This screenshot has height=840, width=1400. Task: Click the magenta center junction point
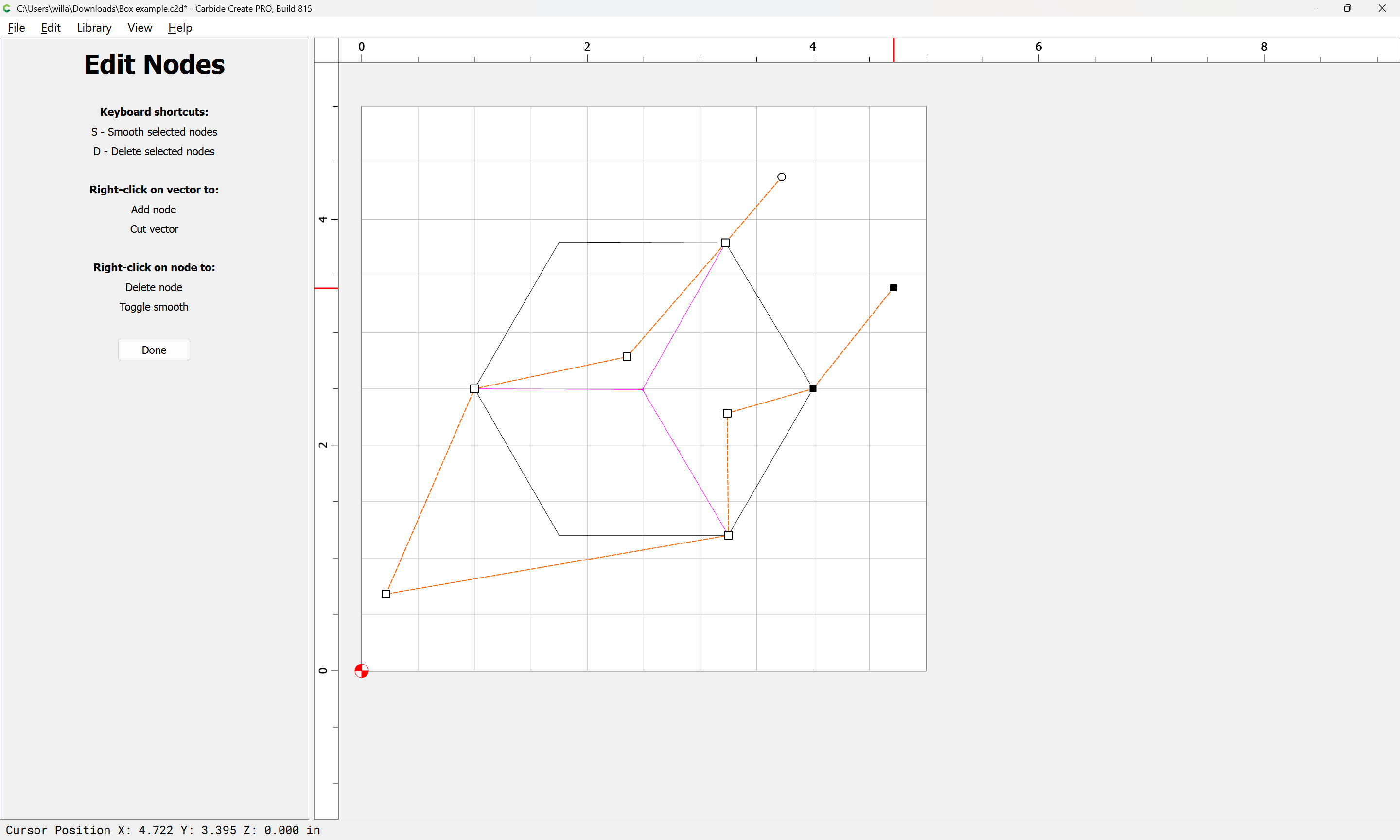tap(643, 389)
